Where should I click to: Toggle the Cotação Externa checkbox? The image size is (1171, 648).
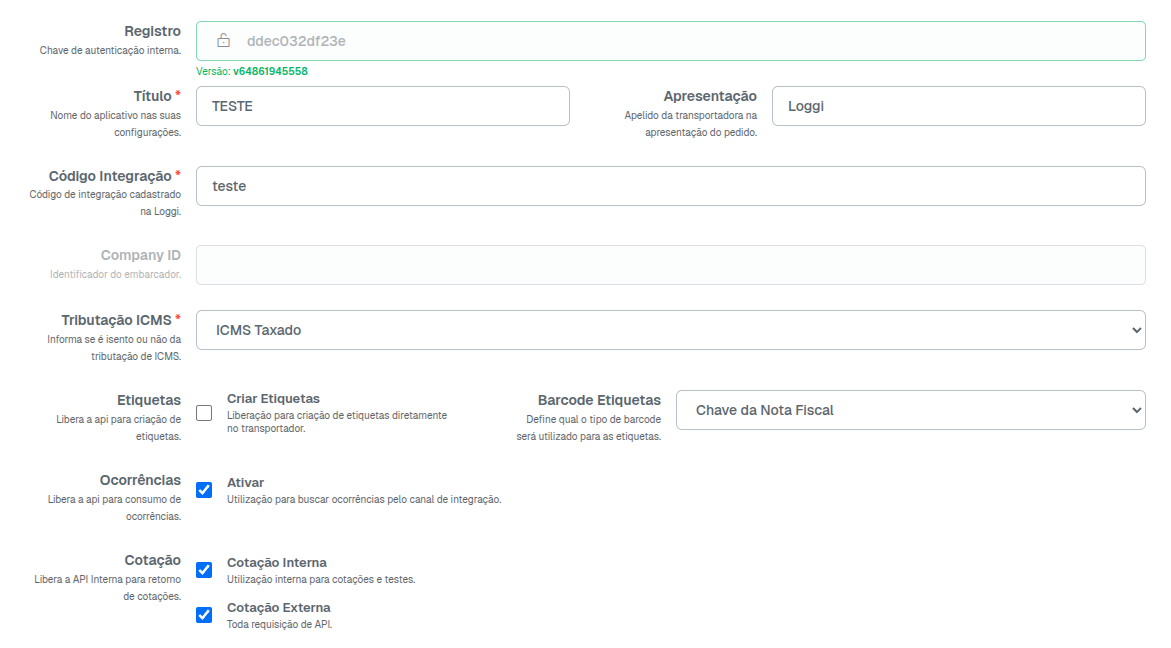(x=204, y=614)
